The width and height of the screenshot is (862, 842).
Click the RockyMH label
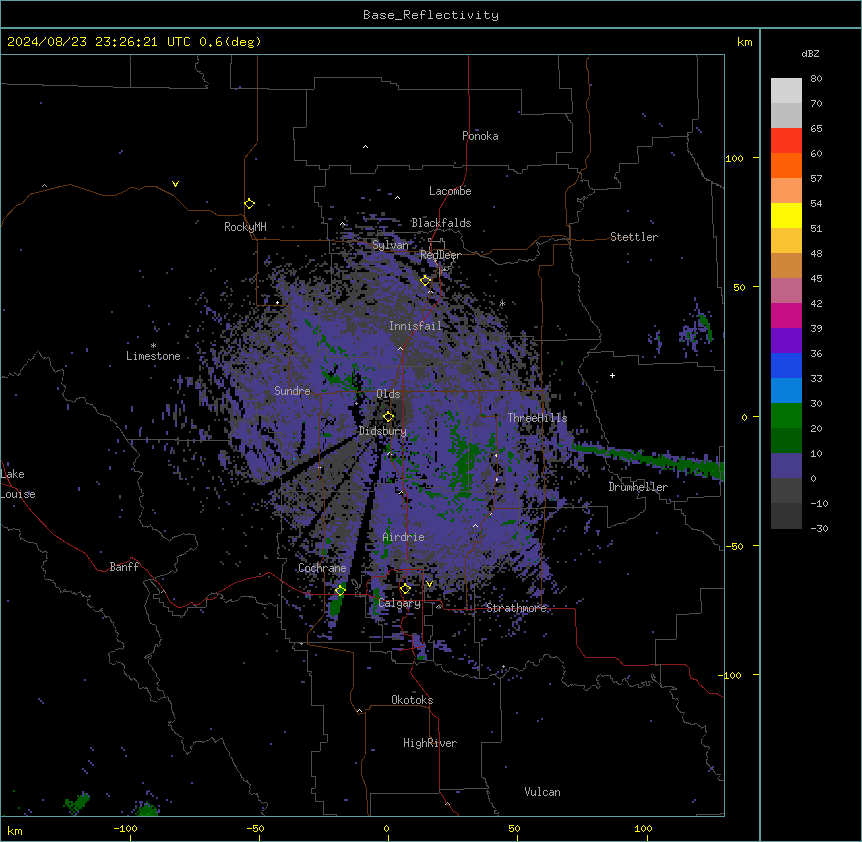coord(245,227)
